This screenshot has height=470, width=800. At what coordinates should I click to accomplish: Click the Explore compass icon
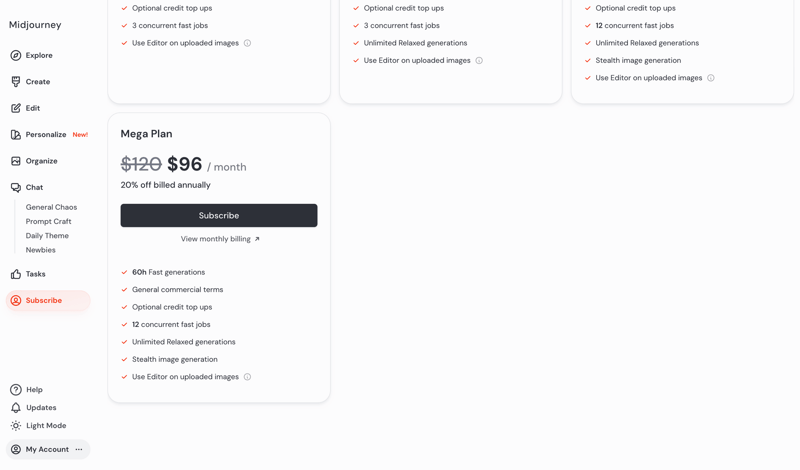16,56
